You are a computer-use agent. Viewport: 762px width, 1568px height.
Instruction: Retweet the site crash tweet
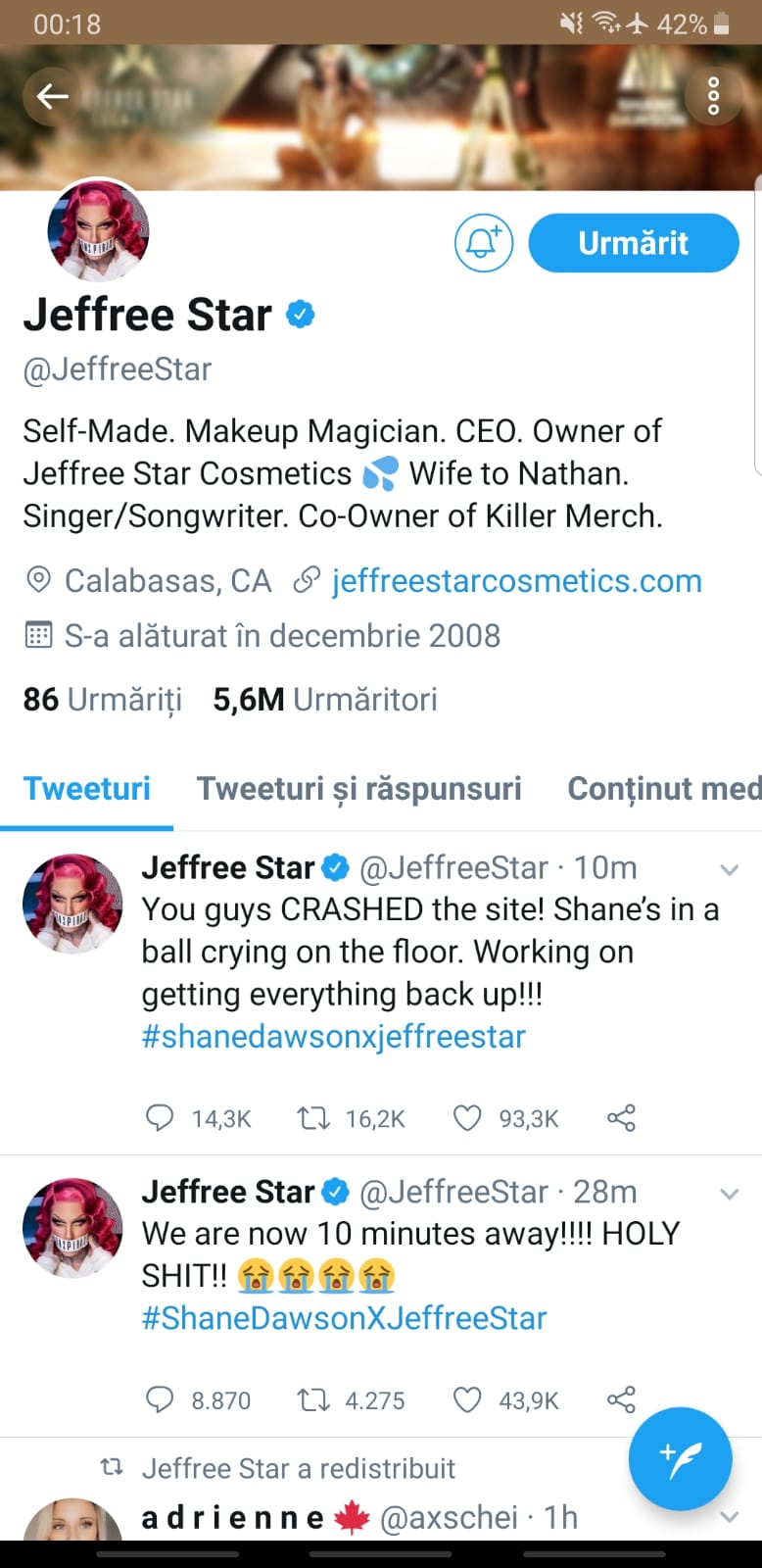[313, 1117]
